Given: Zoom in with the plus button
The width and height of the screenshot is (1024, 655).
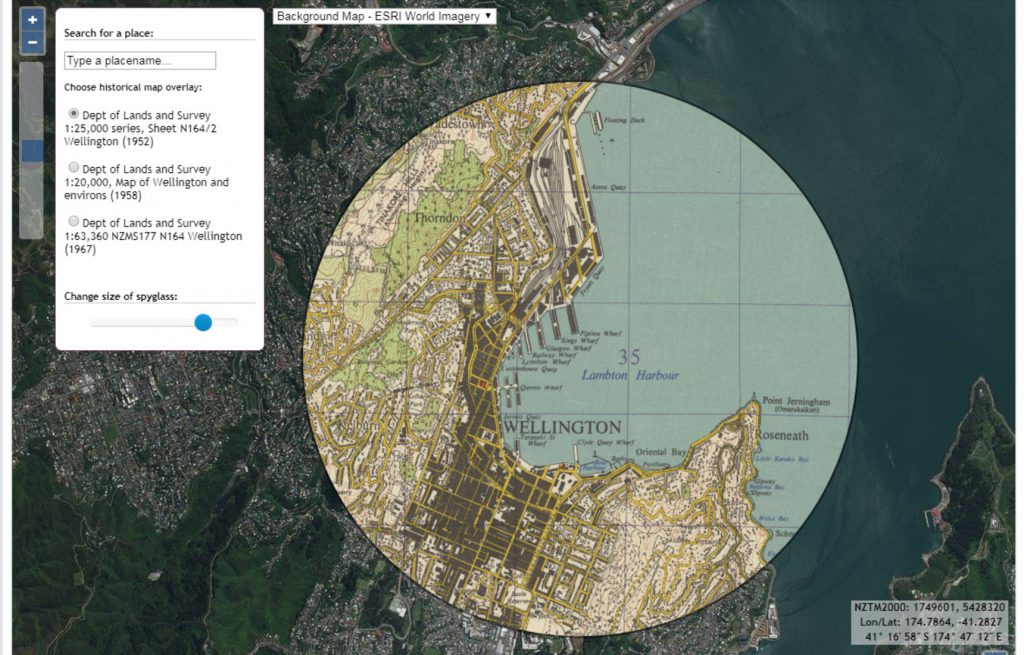Looking at the screenshot, I should [x=33, y=20].
